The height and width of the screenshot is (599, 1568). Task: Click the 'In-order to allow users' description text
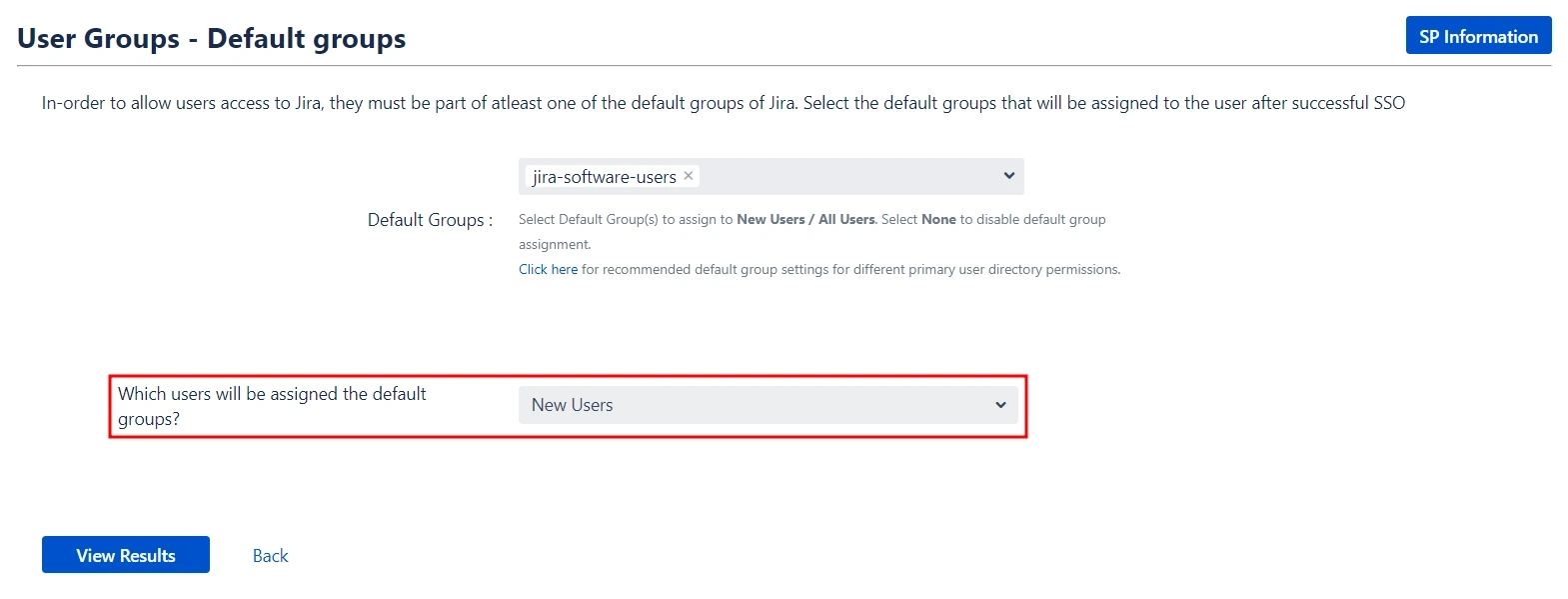pyautogui.click(x=724, y=103)
